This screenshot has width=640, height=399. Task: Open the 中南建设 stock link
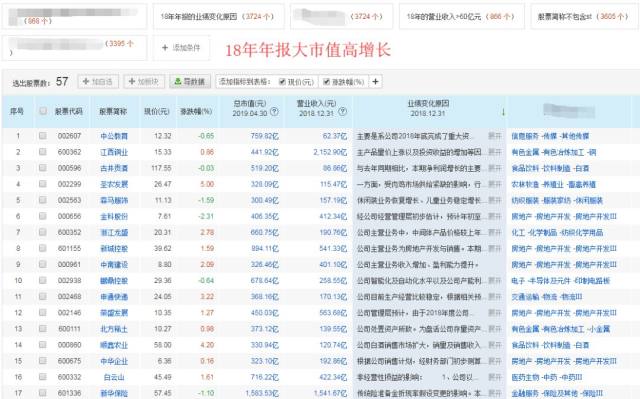pos(114,264)
